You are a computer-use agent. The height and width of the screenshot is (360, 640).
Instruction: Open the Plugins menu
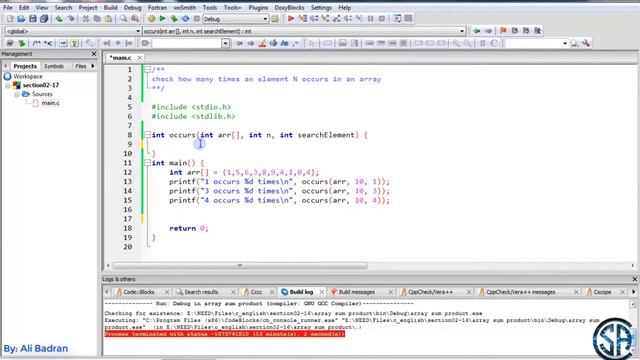[258, 7]
